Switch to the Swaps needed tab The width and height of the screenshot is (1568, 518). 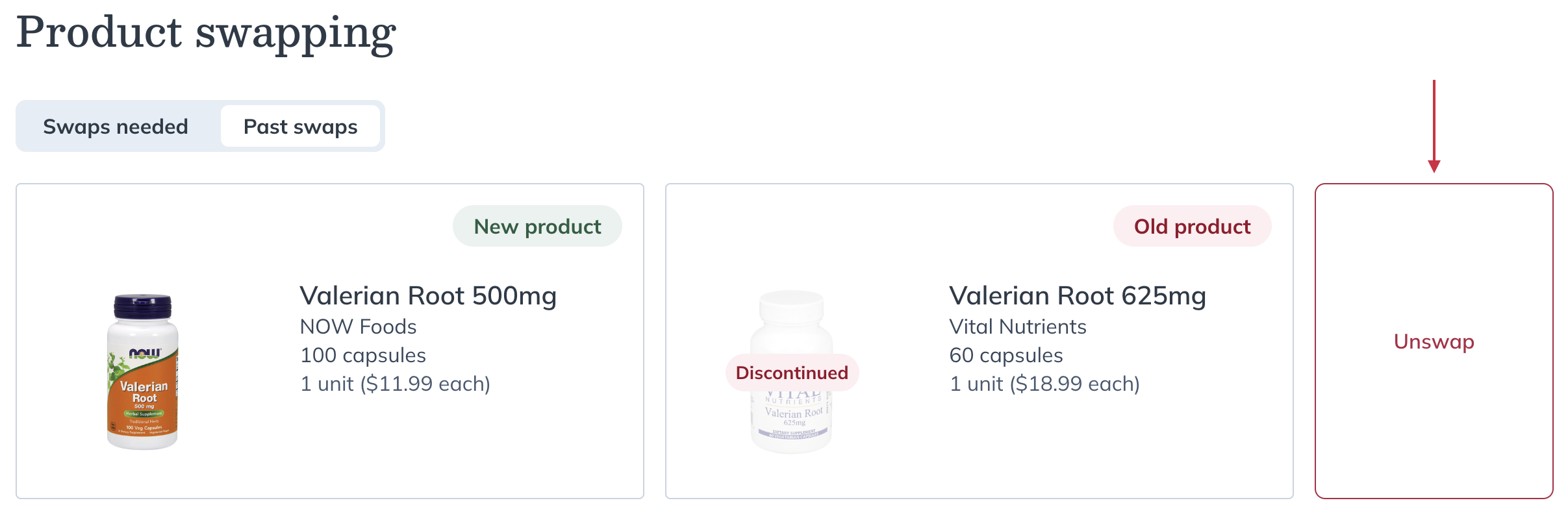click(116, 127)
